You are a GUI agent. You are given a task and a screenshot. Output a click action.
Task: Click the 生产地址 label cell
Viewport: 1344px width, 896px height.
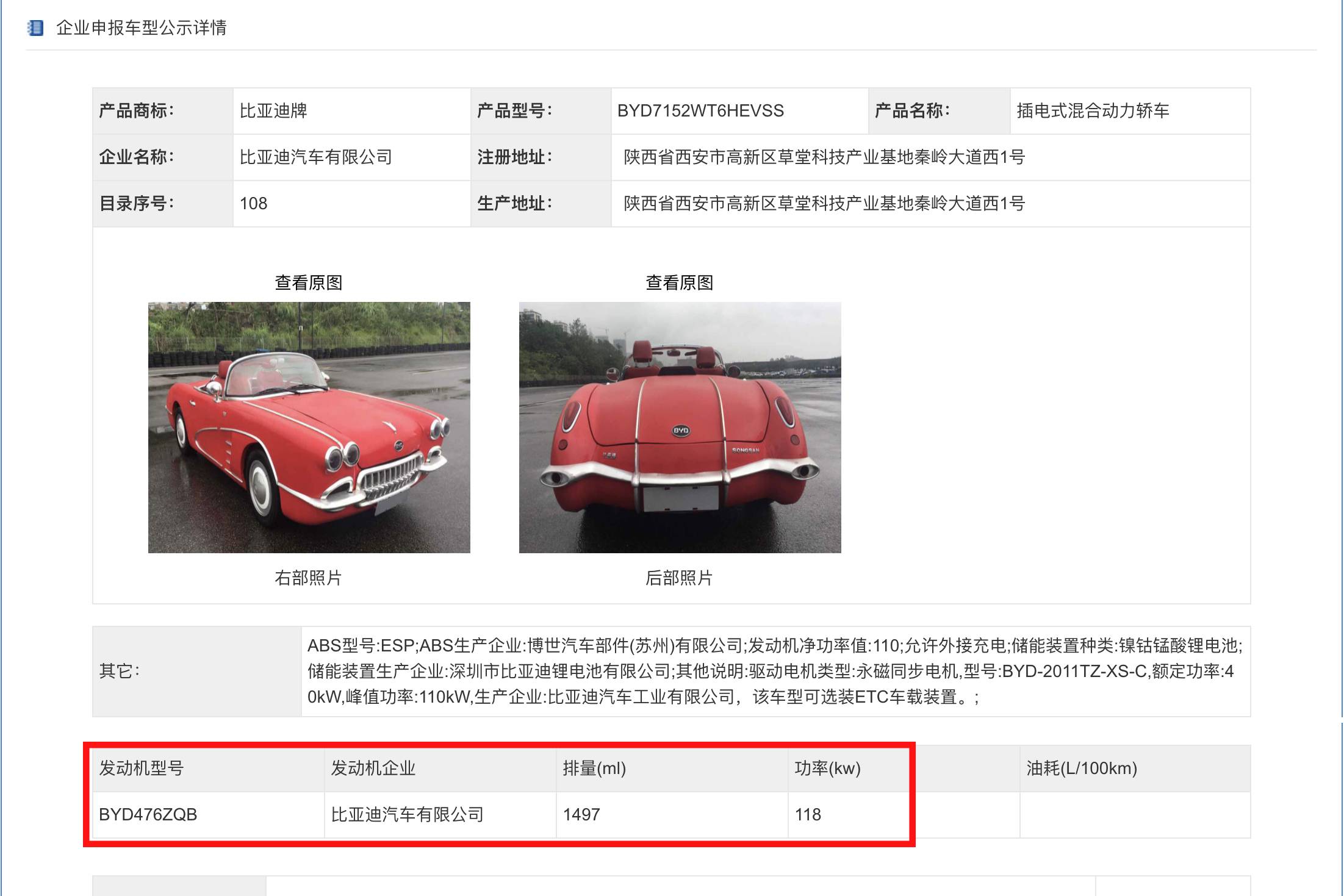(x=541, y=204)
